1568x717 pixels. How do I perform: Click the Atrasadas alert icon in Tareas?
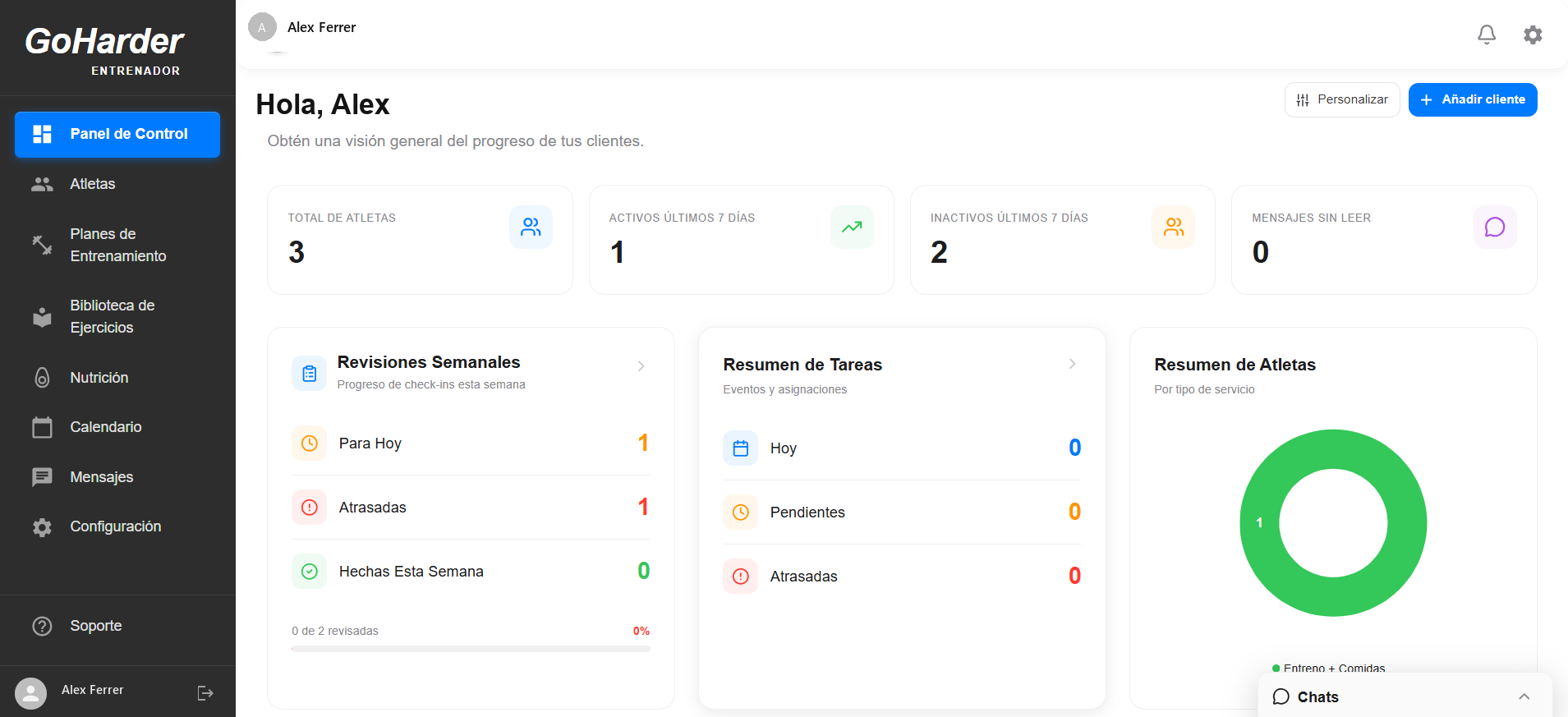click(741, 577)
